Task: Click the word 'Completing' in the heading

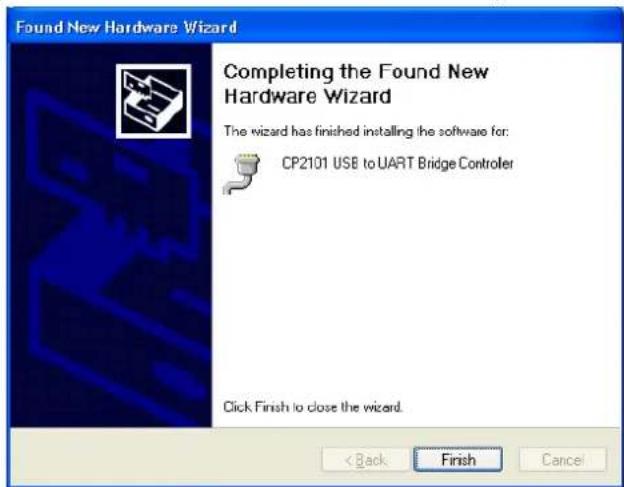Action: [278, 73]
